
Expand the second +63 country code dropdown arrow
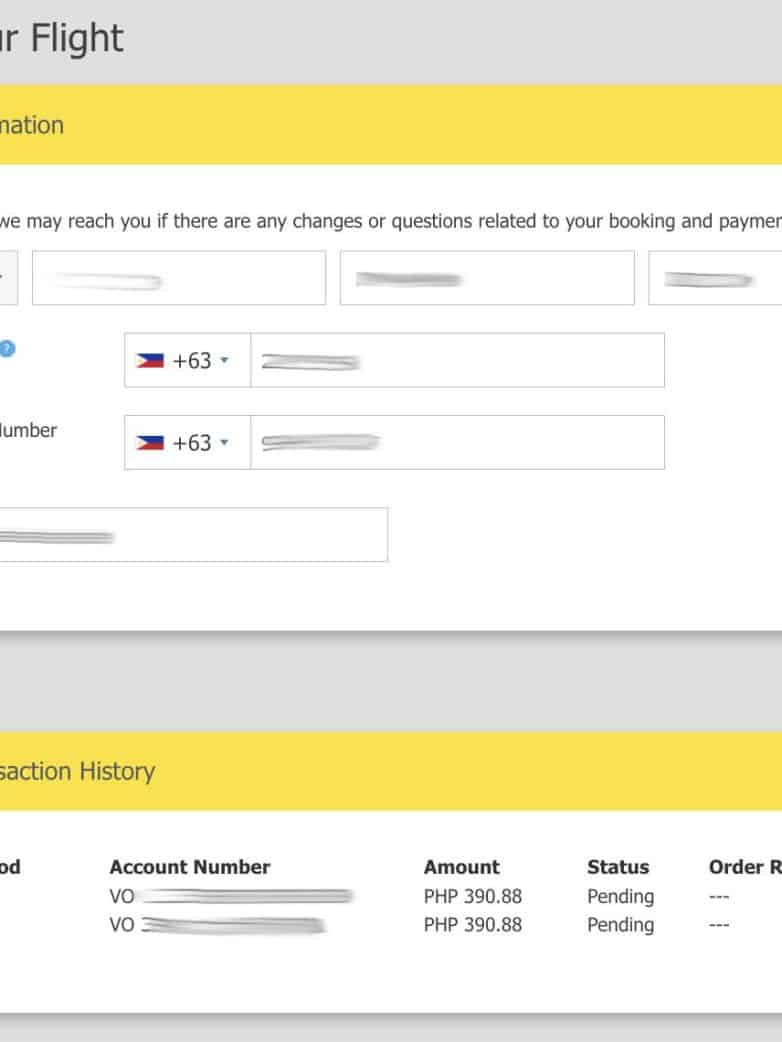coord(224,442)
